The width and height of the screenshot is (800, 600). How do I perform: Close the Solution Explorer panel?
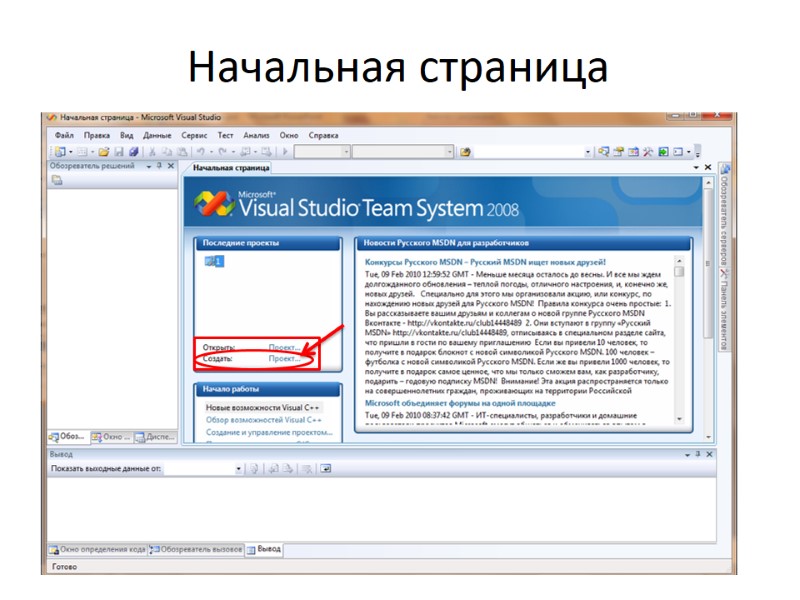point(171,166)
